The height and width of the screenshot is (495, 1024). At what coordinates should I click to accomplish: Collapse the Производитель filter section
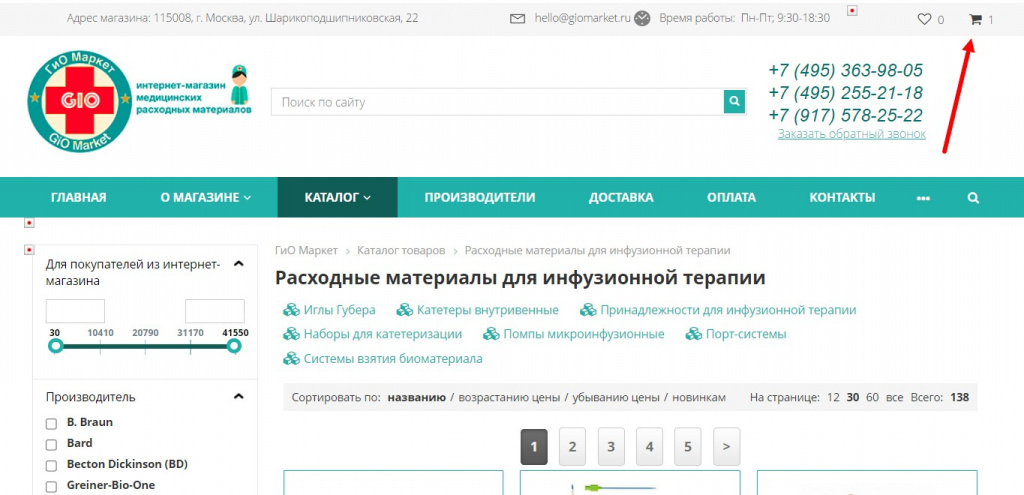238,397
